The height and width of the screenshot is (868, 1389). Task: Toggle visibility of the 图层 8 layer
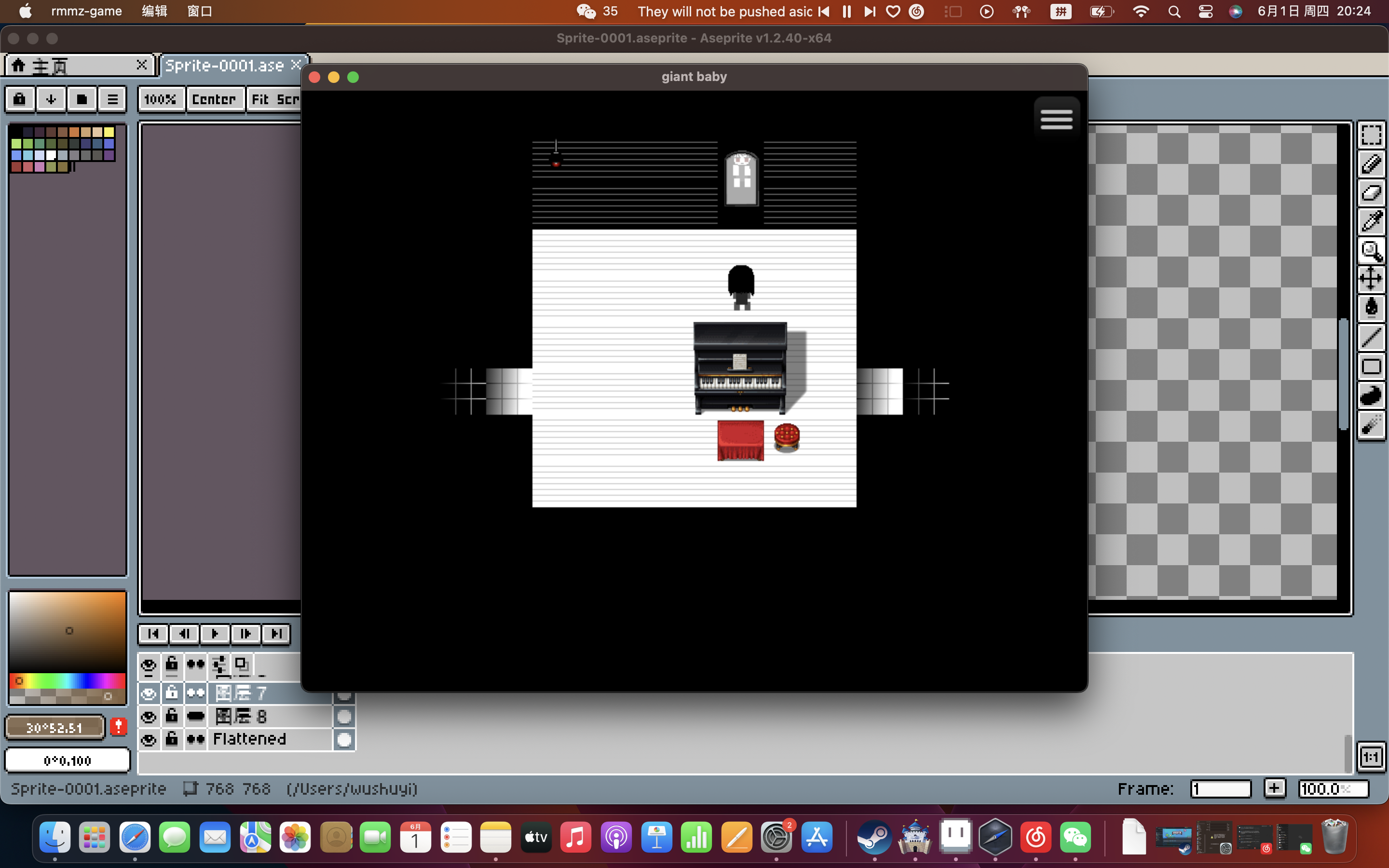point(149,716)
